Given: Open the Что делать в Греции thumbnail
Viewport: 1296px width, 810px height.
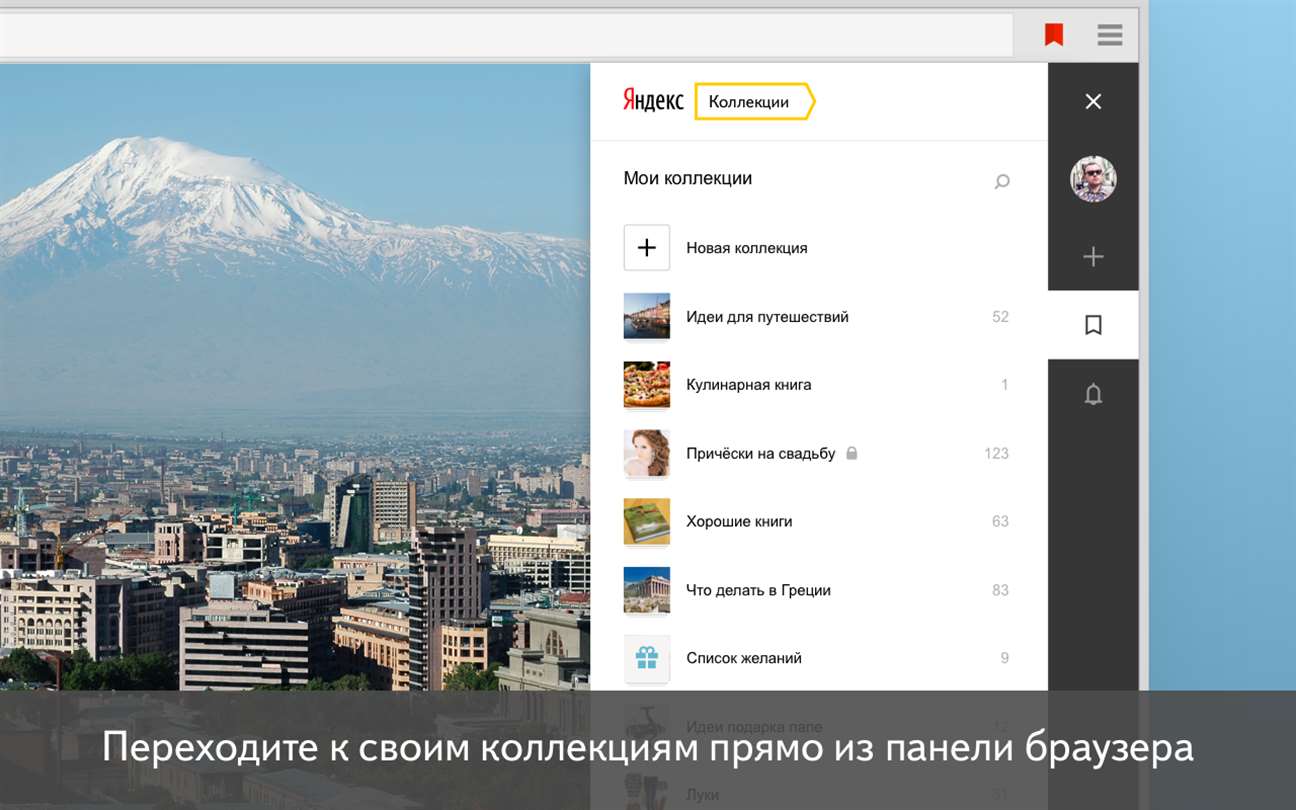Looking at the screenshot, I should [647, 590].
